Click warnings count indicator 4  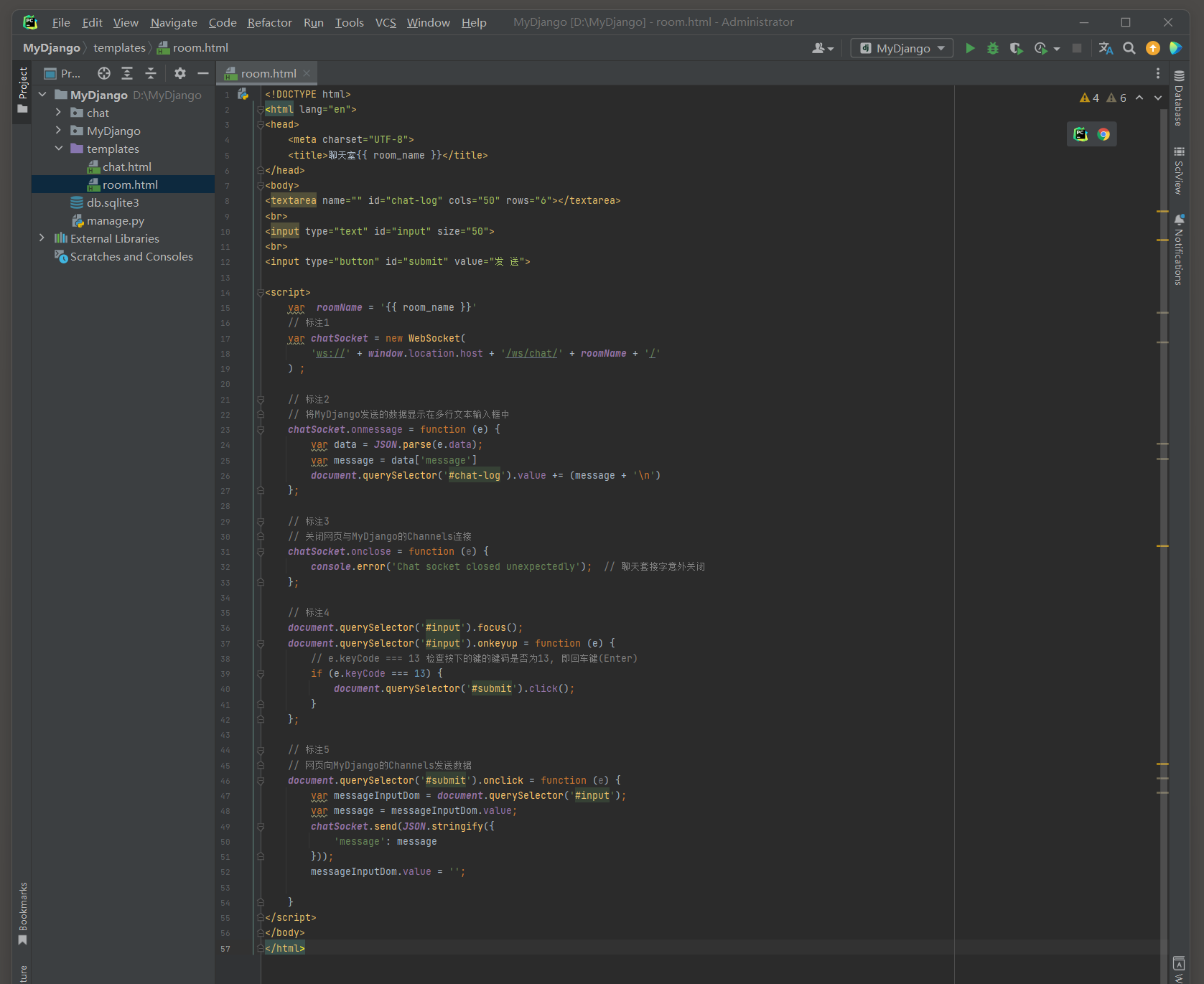click(x=1089, y=98)
